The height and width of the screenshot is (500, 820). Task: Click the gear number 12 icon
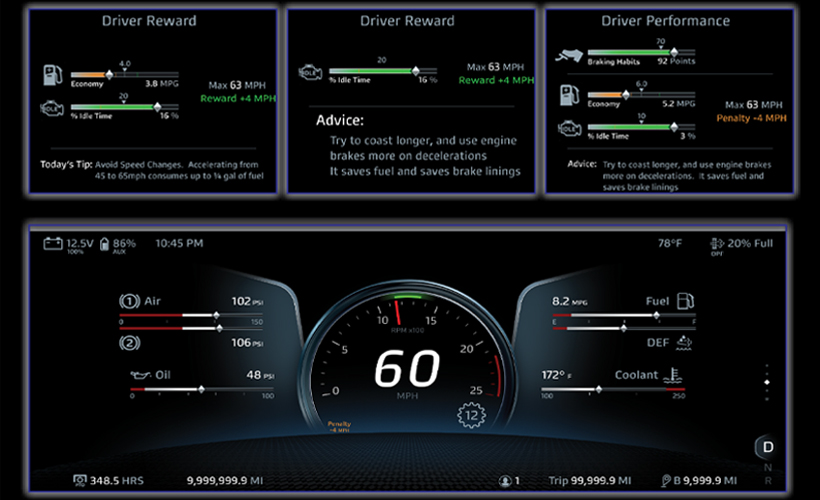coord(471,415)
